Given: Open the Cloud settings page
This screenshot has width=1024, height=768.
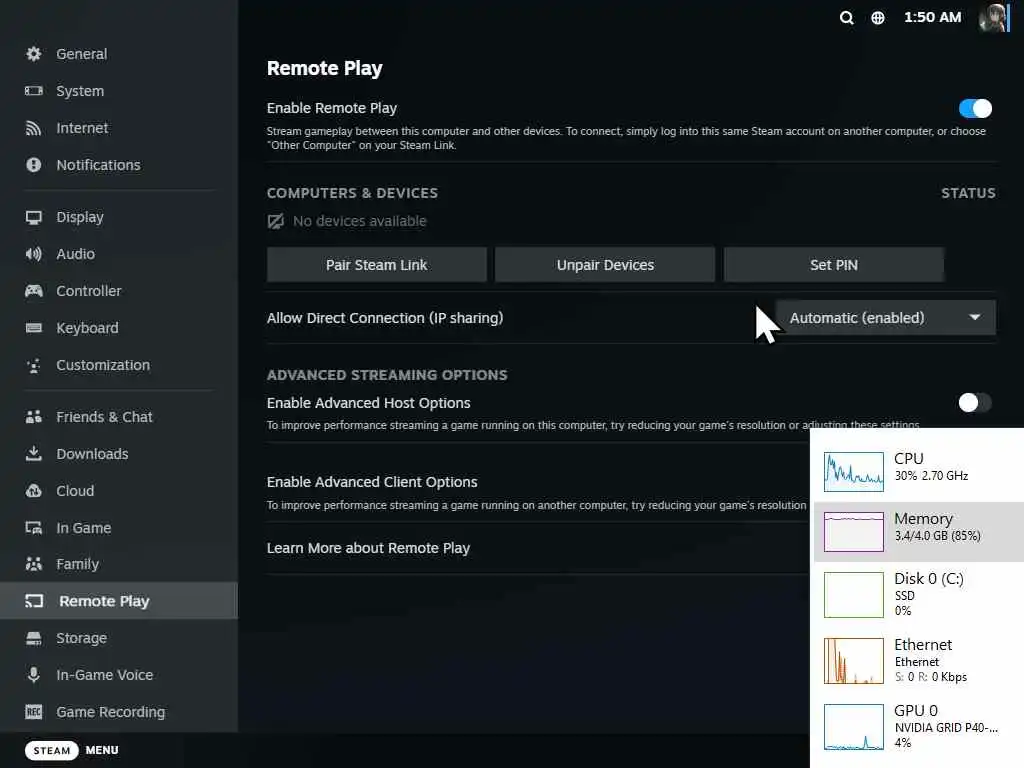Looking at the screenshot, I should [119, 490].
